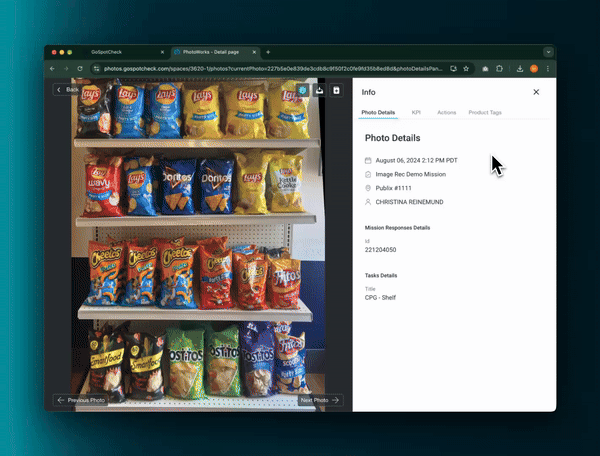Screen dimensions: 600x456
Task: Click the response Id 221204050
Action: tap(380, 250)
